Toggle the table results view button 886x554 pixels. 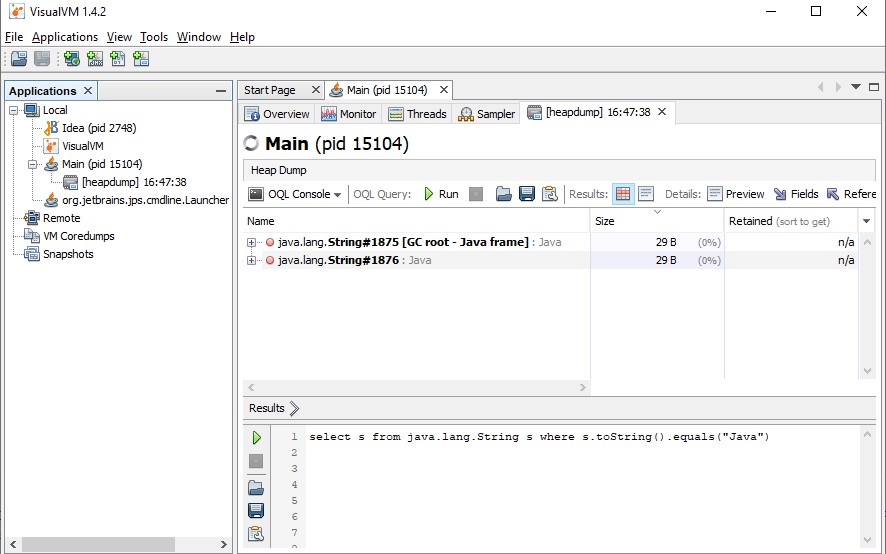click(x=623, y=194)
